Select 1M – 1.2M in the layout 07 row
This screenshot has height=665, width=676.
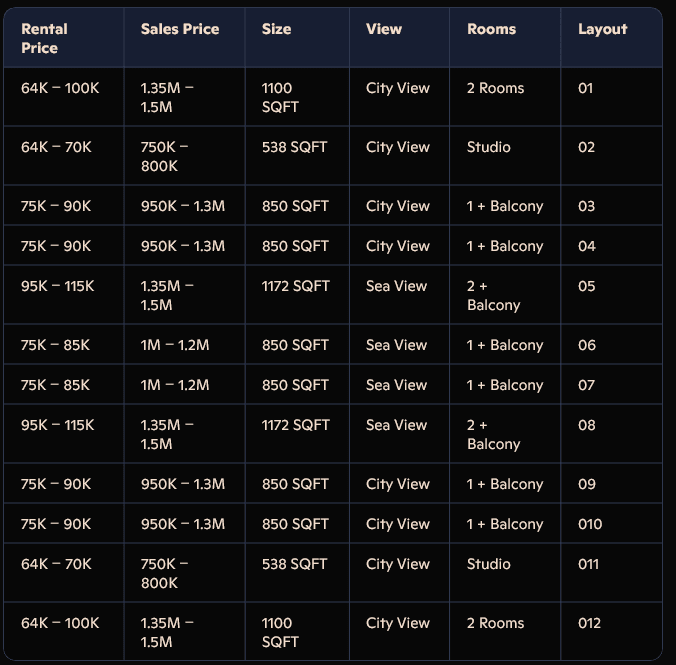tap(175, 385)
